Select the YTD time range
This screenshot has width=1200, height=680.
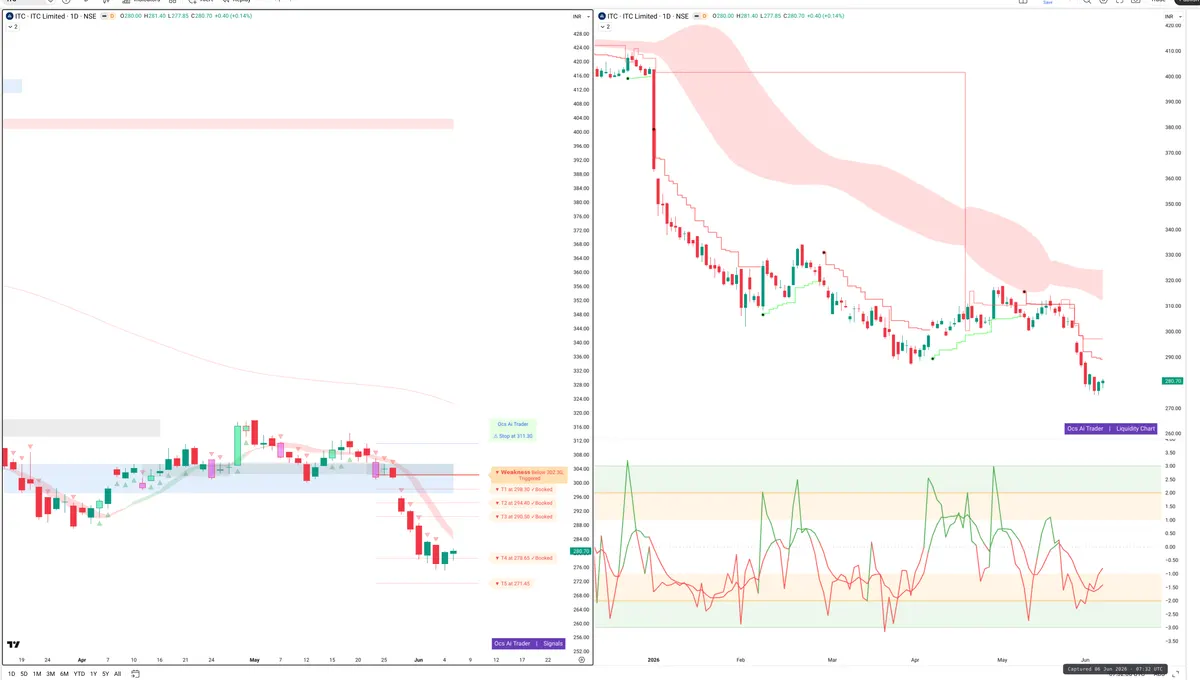click(79, 674)
